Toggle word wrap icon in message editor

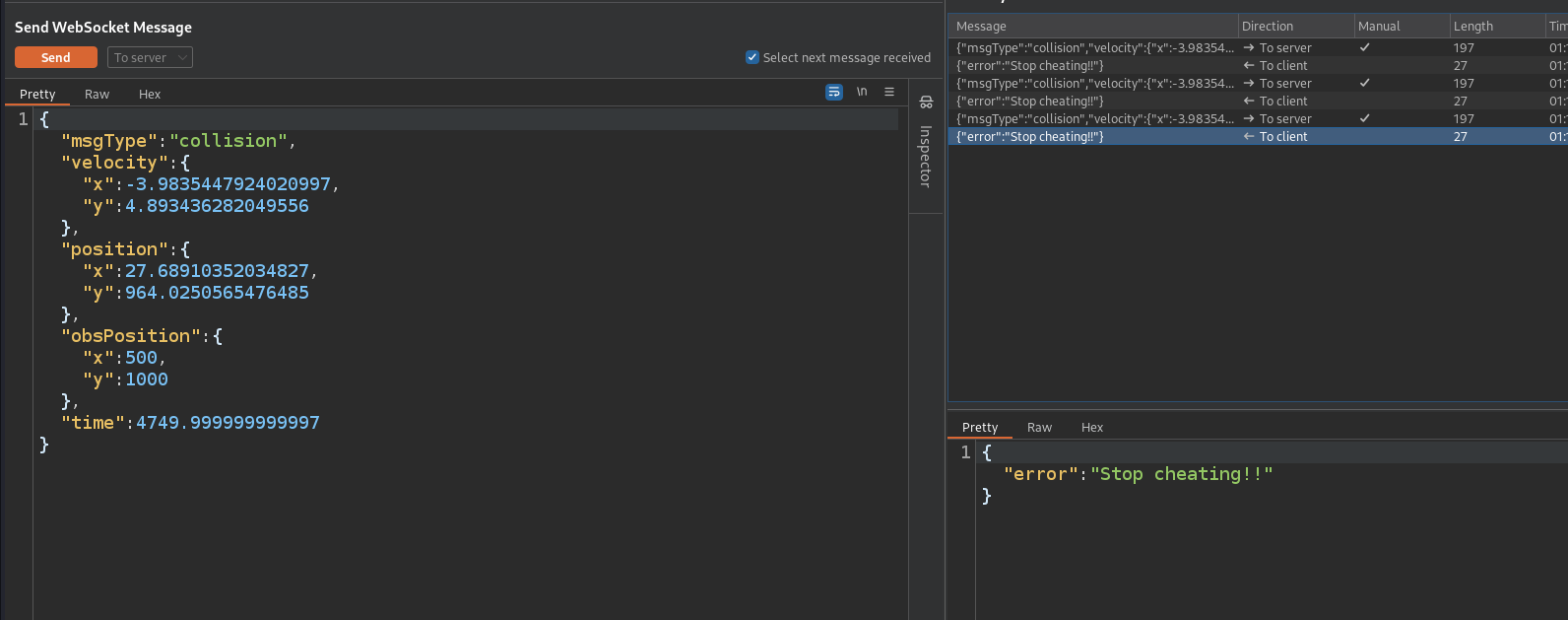[x=834, y=92]
